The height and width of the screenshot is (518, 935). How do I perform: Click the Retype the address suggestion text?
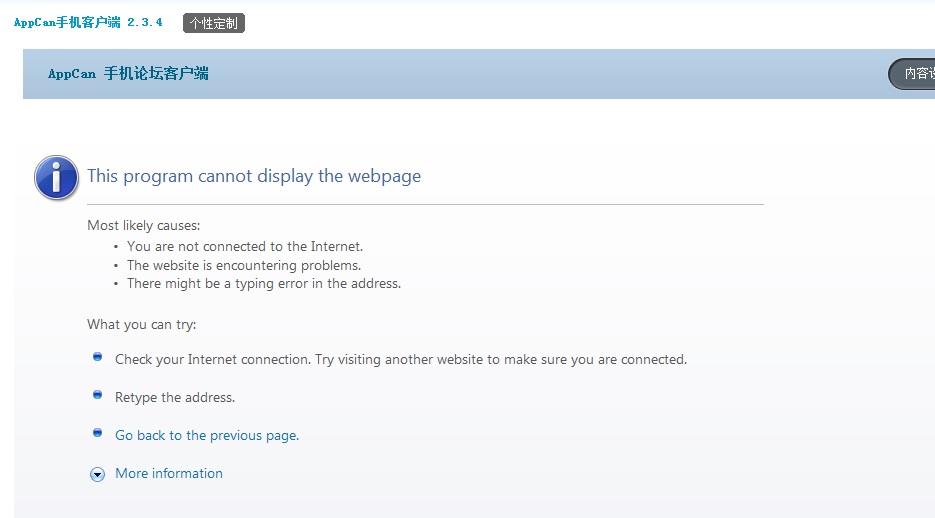(175, 398)
